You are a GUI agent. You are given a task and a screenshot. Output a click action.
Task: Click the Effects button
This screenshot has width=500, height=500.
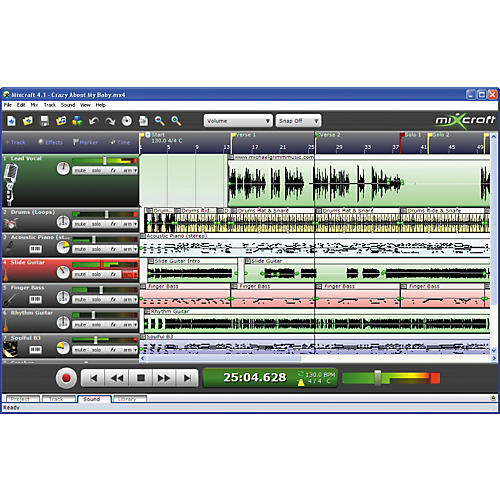pyautogui.click(x=50, y=142)
